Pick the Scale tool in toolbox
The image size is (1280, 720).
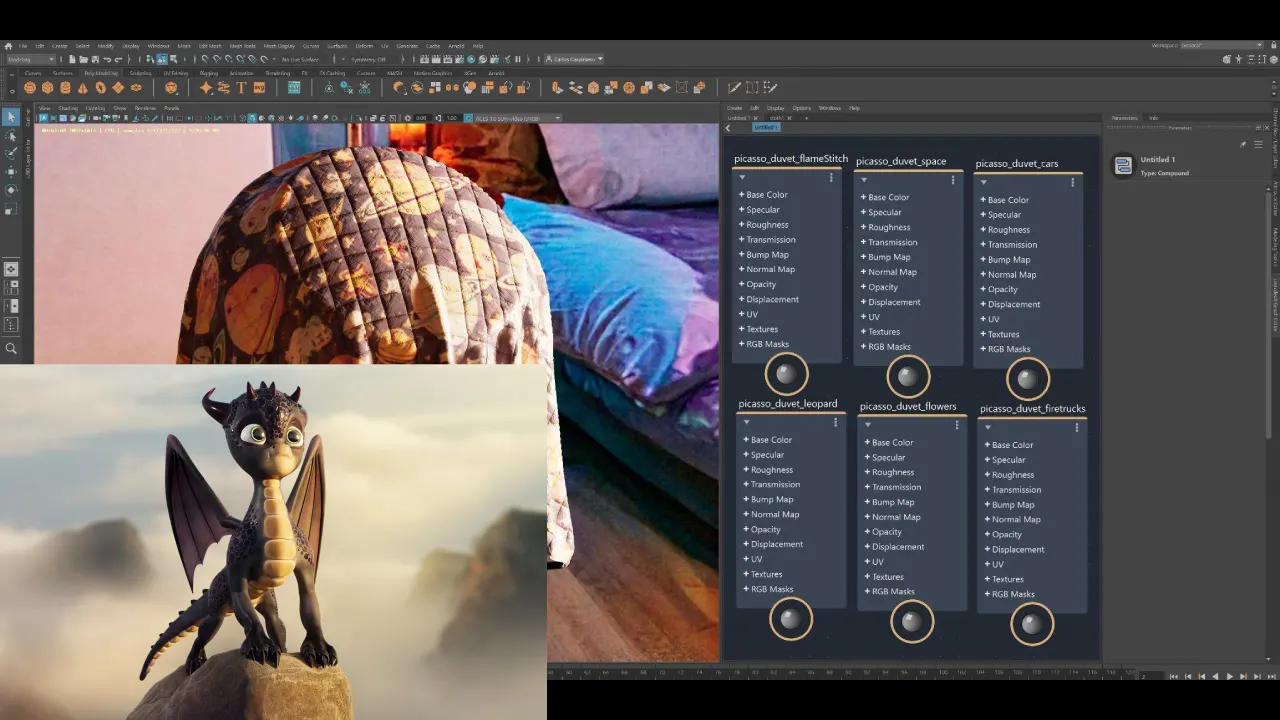[11, 210]
